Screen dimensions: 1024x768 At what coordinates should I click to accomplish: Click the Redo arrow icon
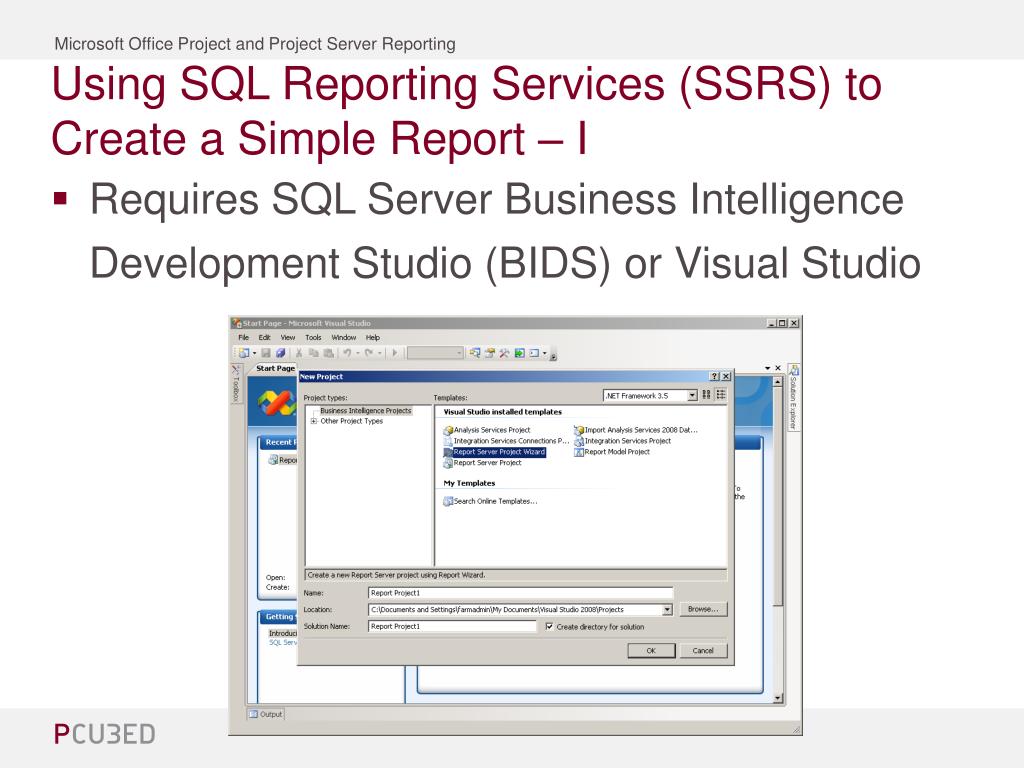[x=369, y=353]
